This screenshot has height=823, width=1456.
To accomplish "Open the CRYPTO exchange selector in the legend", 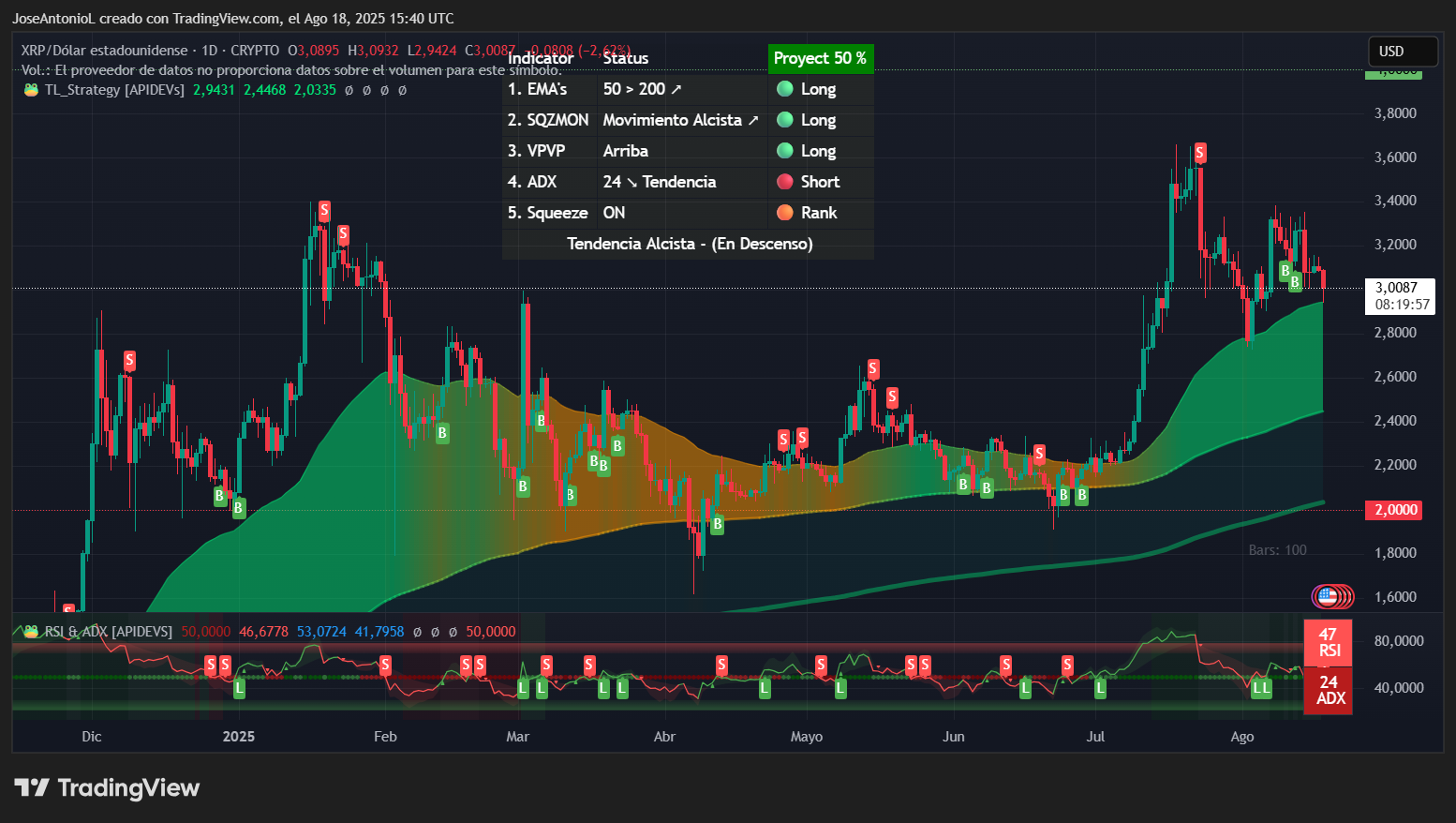I will click(258, 51).
